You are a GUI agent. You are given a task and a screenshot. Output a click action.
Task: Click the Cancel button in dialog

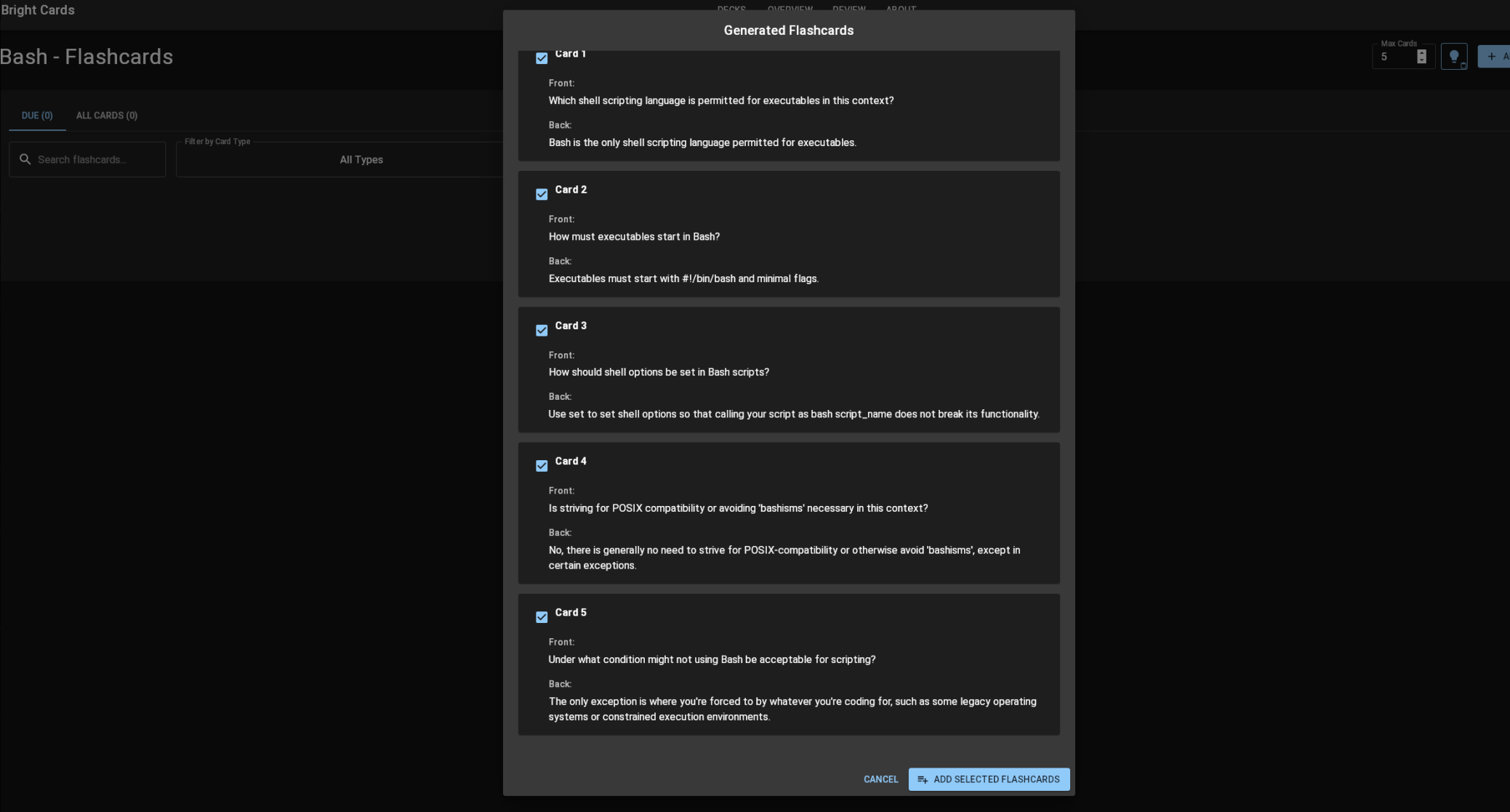click(880, 779)
